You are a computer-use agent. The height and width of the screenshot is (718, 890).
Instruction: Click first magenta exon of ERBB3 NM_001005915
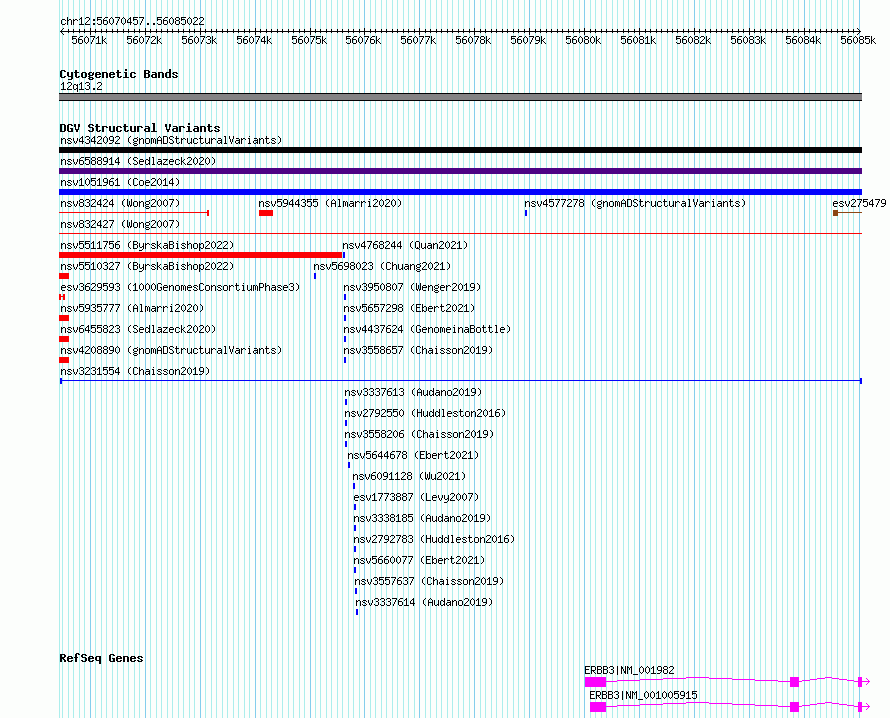[x=598, y=707]
